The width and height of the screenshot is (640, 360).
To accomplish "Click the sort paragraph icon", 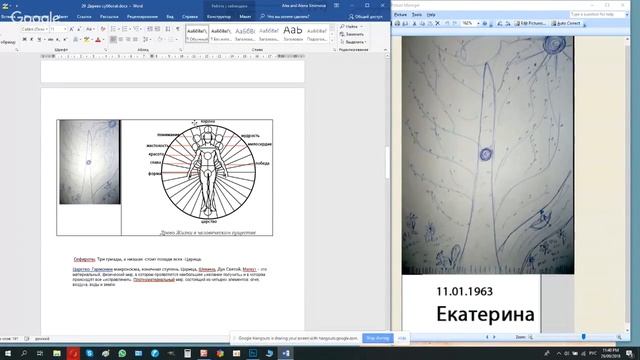I will pos(168,29).
